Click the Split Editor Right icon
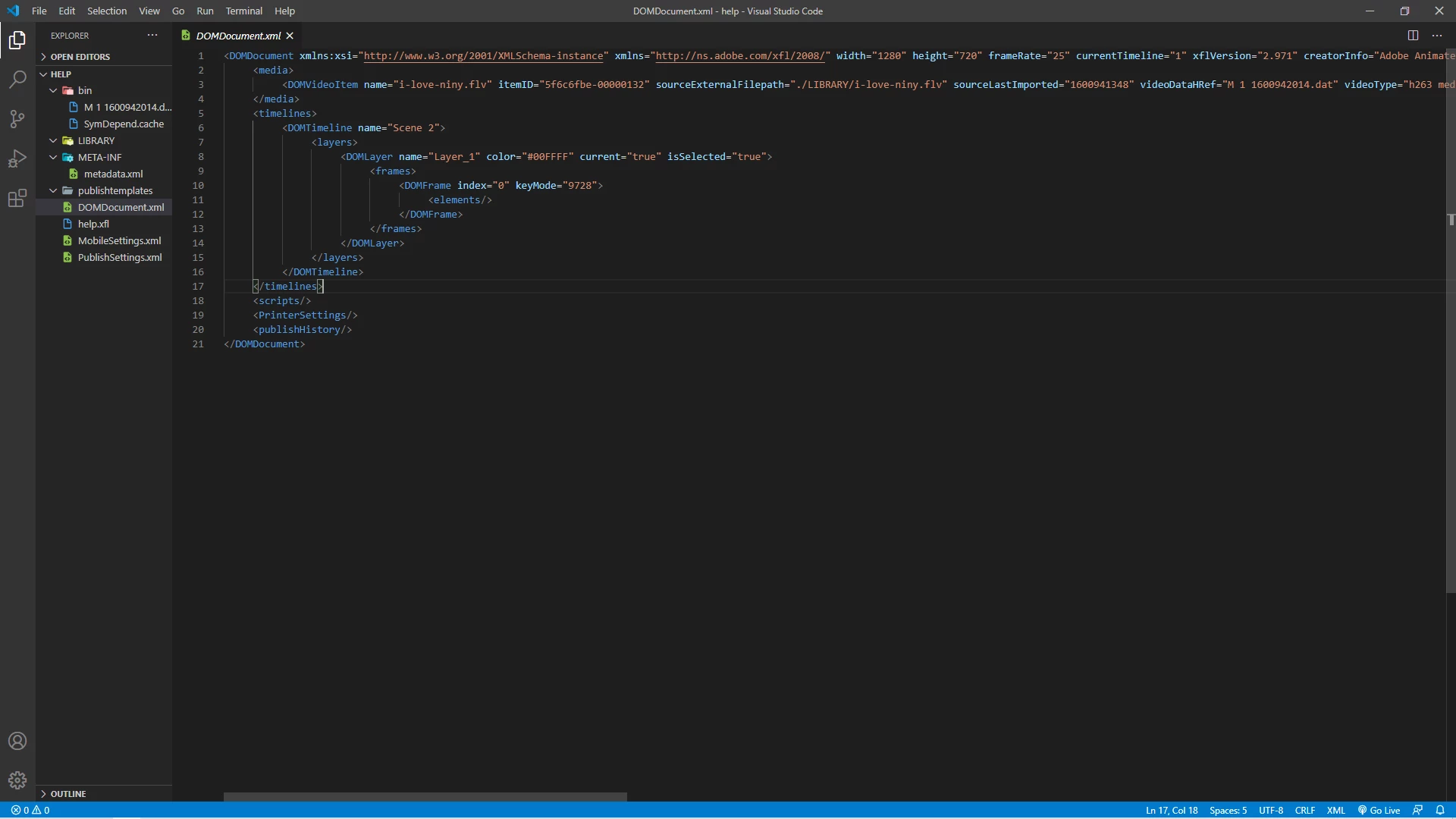 [x=1413, y=36]
